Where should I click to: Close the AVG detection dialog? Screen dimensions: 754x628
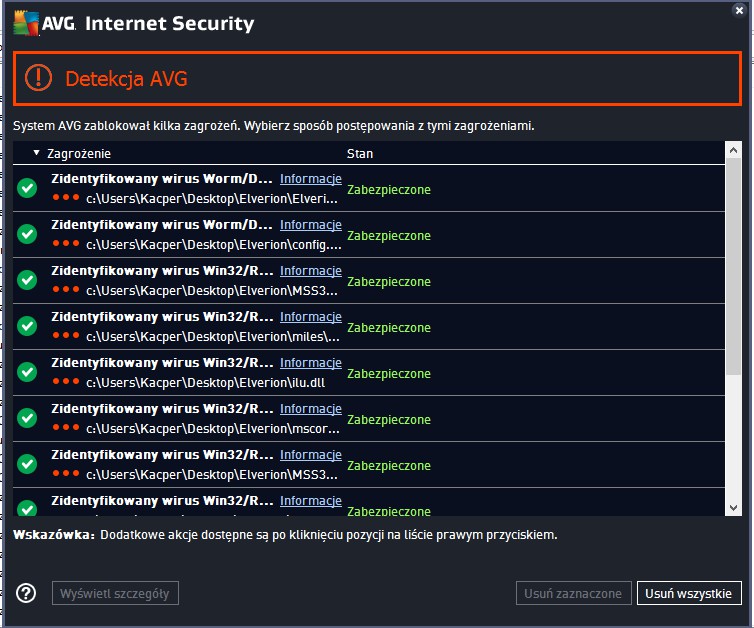739,10
